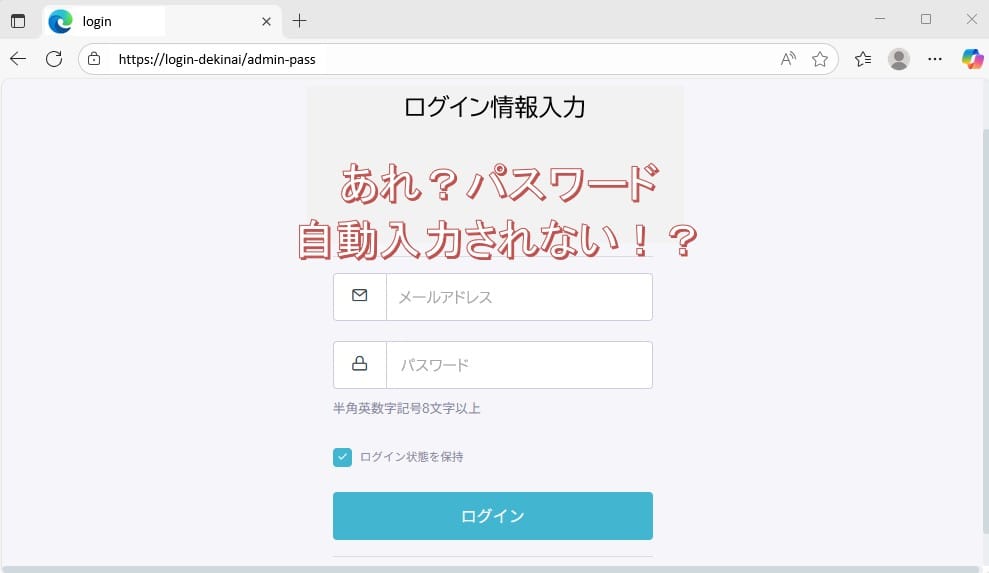Click the ログイン button
This screenshot has height=573, width=989.
pyautogui.click(x=493, y=516)
